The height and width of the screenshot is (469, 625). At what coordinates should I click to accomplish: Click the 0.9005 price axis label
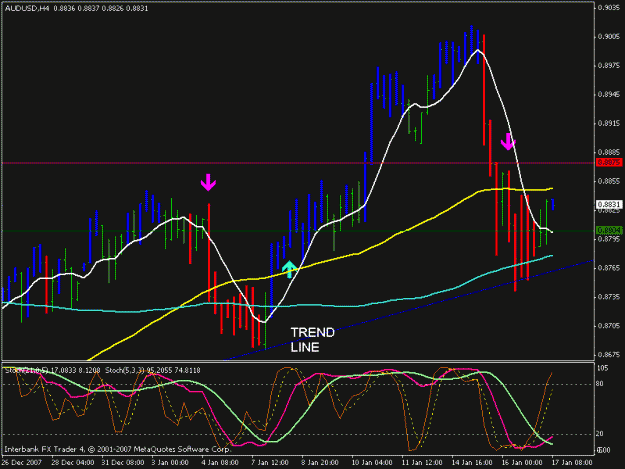tap(609, 37)
